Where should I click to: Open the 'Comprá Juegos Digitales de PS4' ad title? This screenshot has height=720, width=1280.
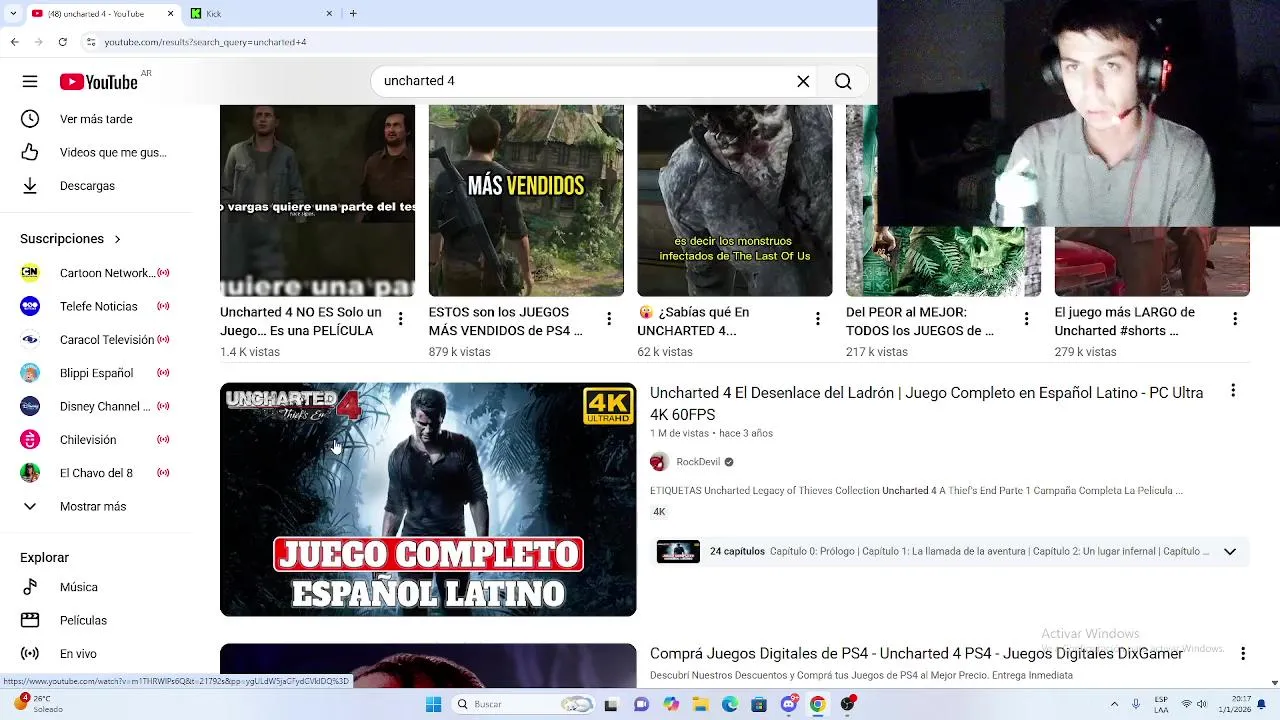[x=916, y=654]
